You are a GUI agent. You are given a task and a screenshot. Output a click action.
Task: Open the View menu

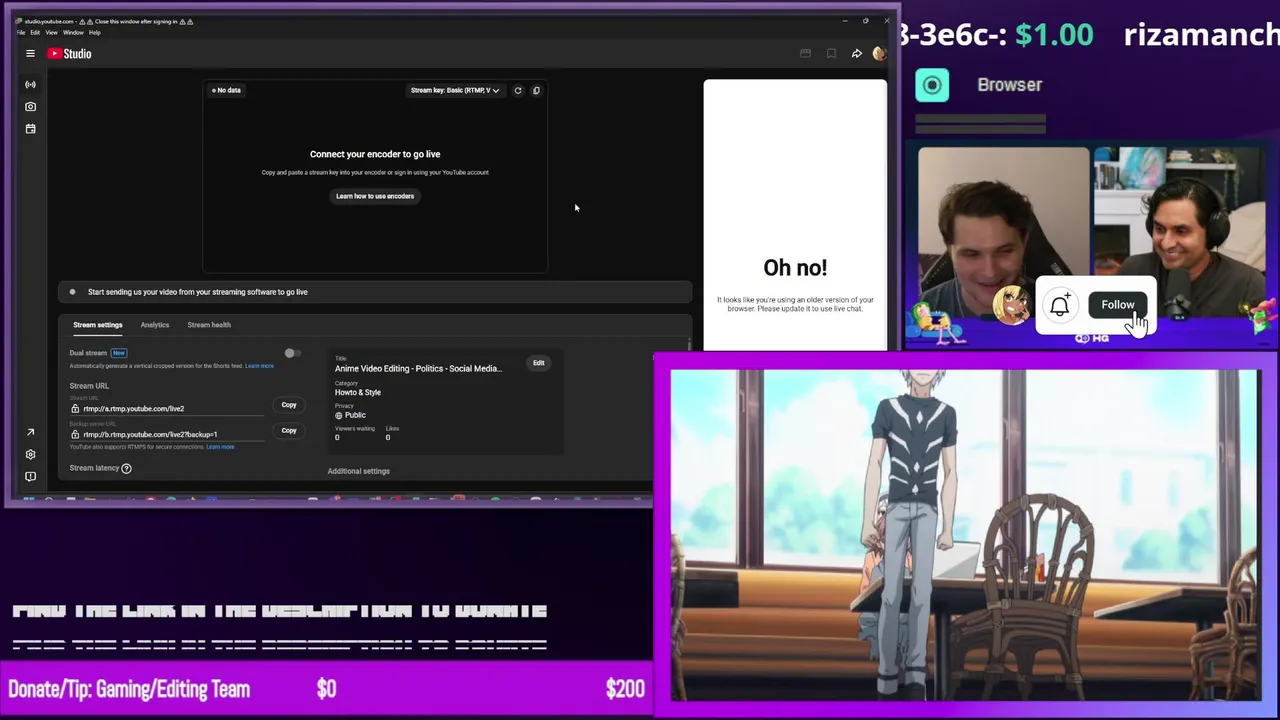pyautogui.click(x=51, y=32)
